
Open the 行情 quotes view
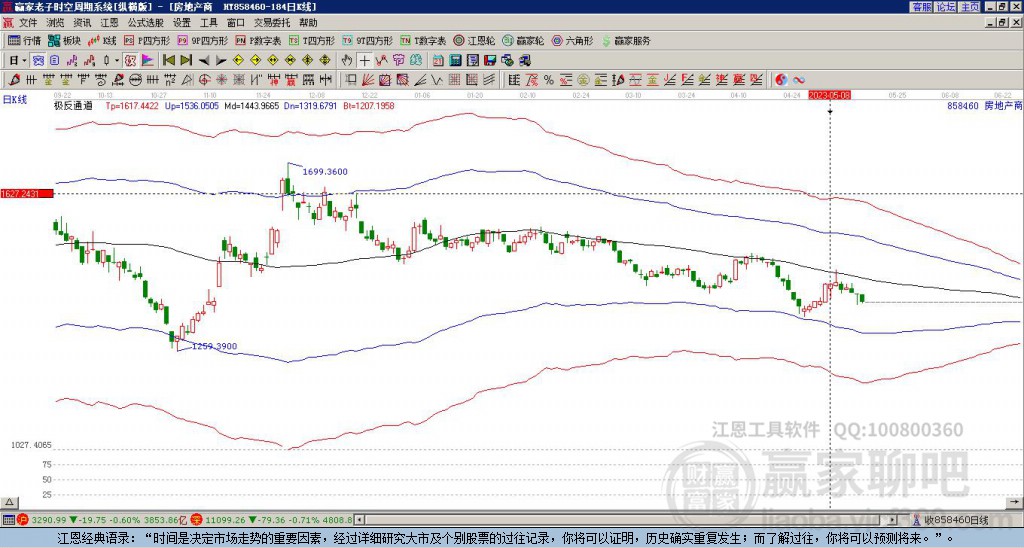tap(24, 40)
